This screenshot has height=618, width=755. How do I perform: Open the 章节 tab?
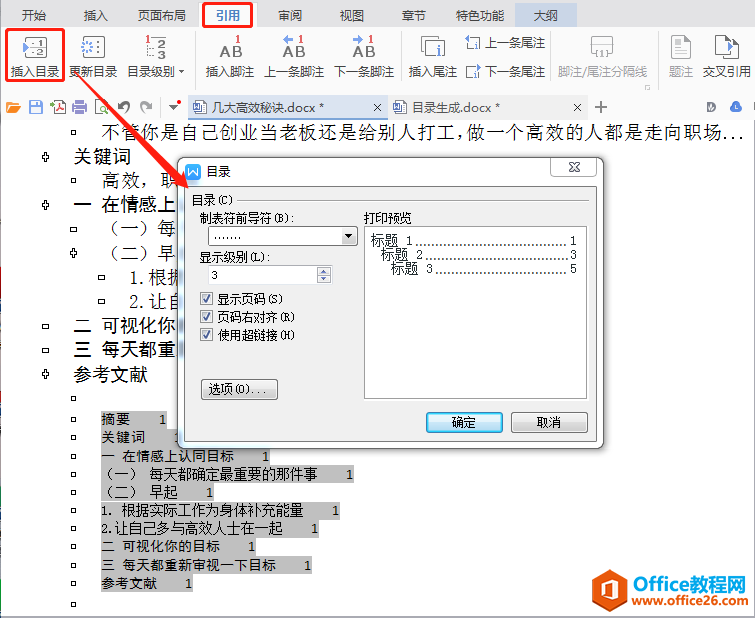click(414, 15)
